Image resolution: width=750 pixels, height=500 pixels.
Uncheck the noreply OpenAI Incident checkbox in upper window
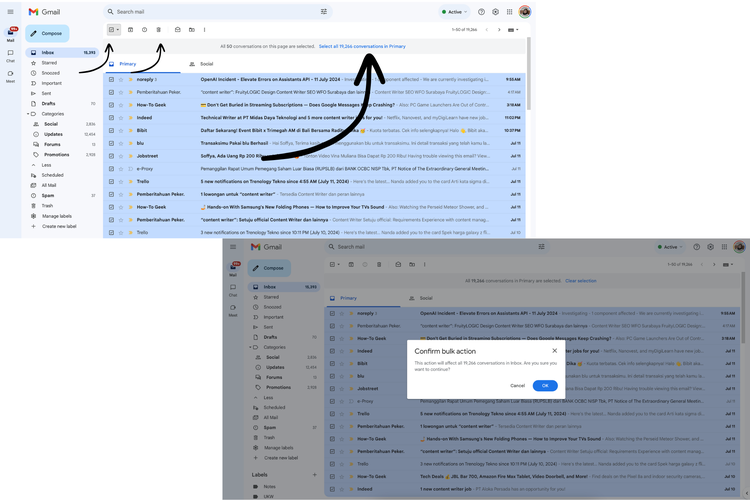tap(111, 79)
